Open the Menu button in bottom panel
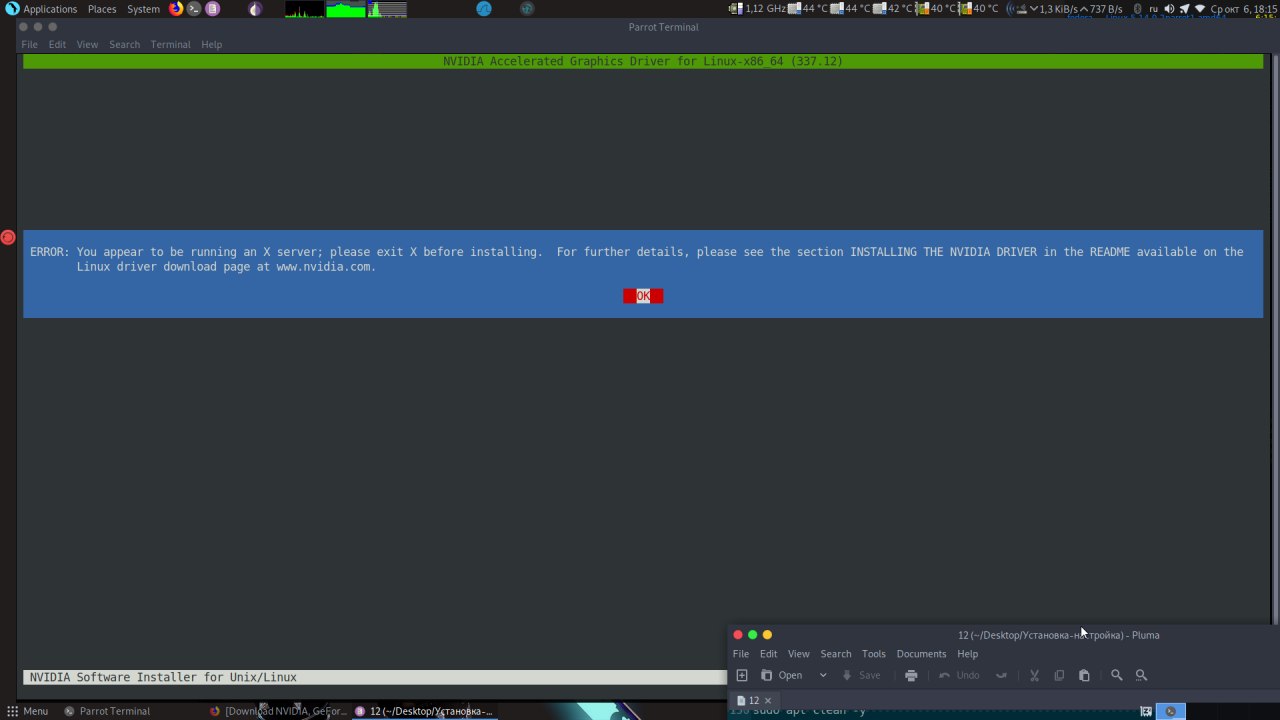The width and height of the screenshot is (1280, 720). [27, 711]
